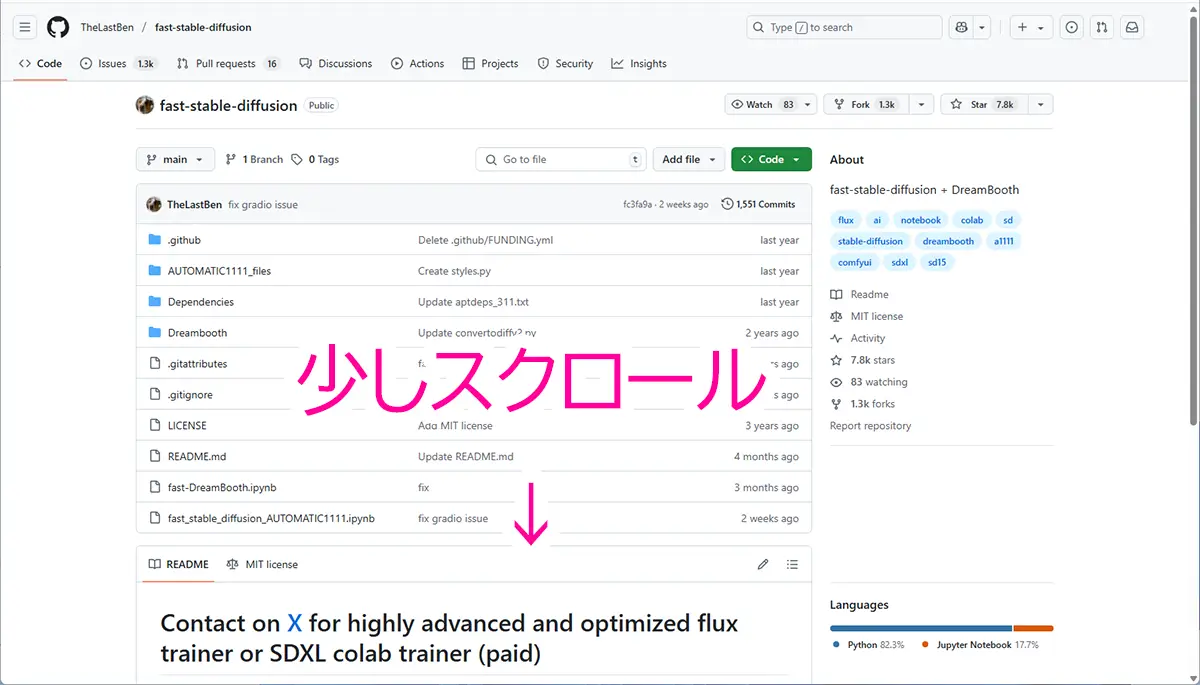Open the notifications inbox icon

tap(1132, 27)
